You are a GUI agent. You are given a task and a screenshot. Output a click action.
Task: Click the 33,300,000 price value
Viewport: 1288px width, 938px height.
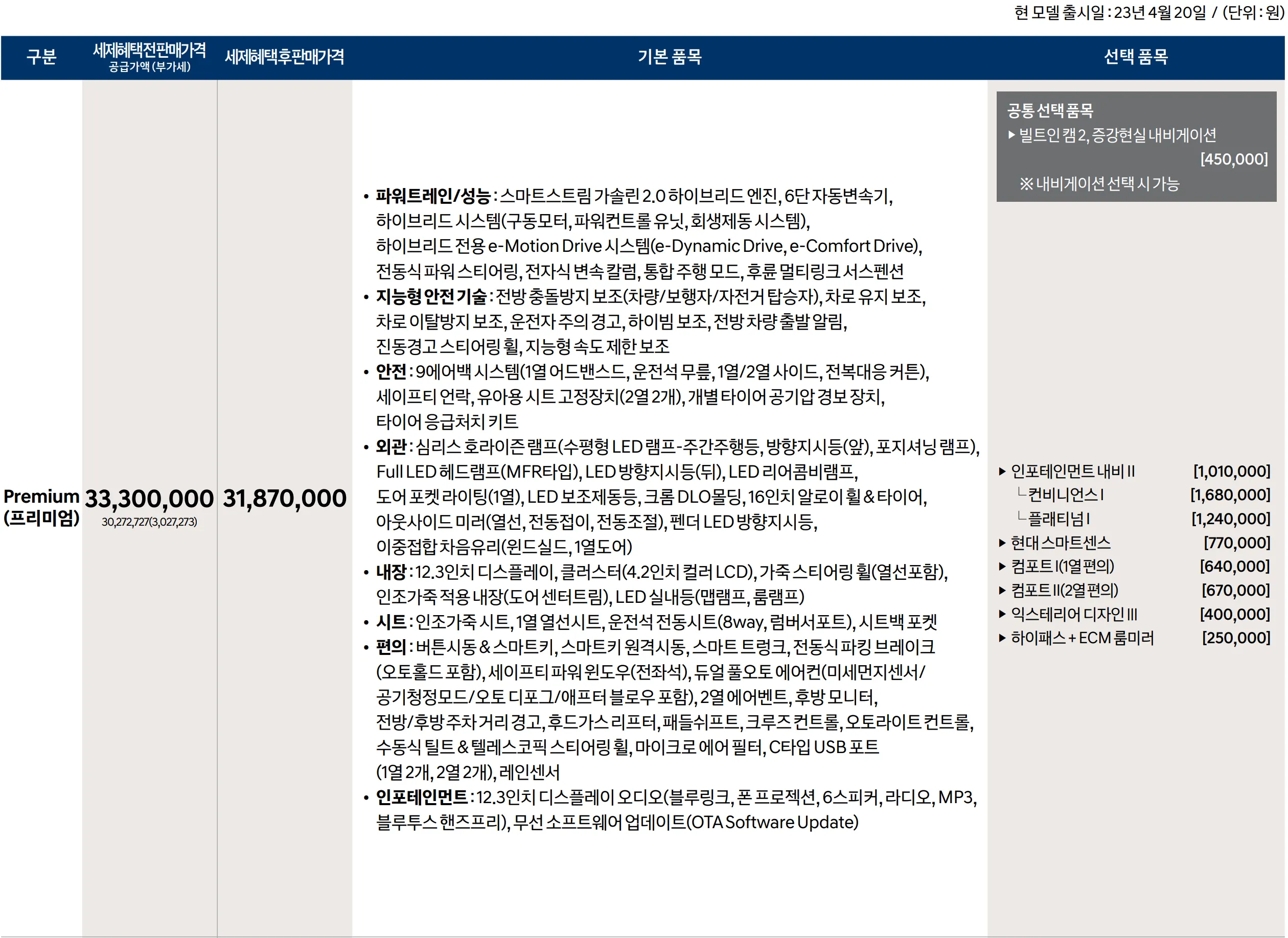(x=149, y=499)
